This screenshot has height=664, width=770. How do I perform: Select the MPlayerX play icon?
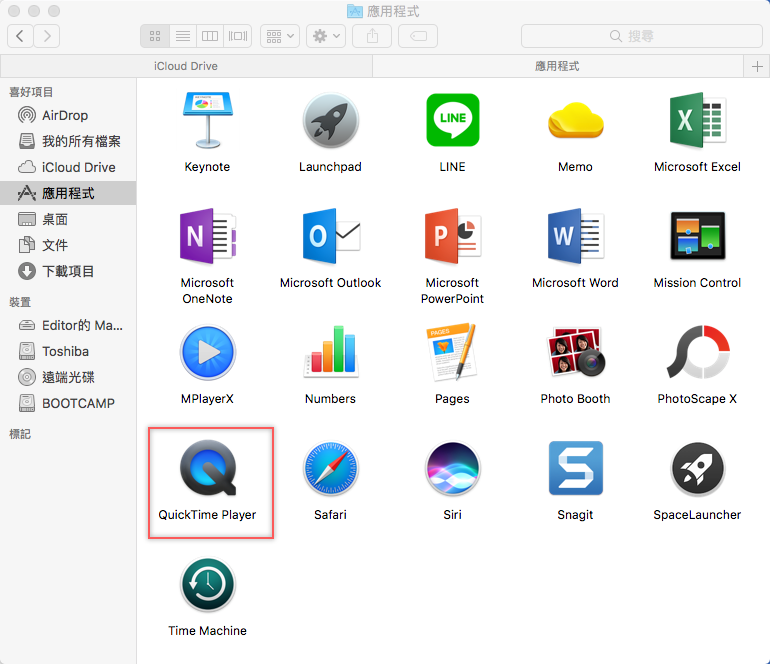(207, 353)
